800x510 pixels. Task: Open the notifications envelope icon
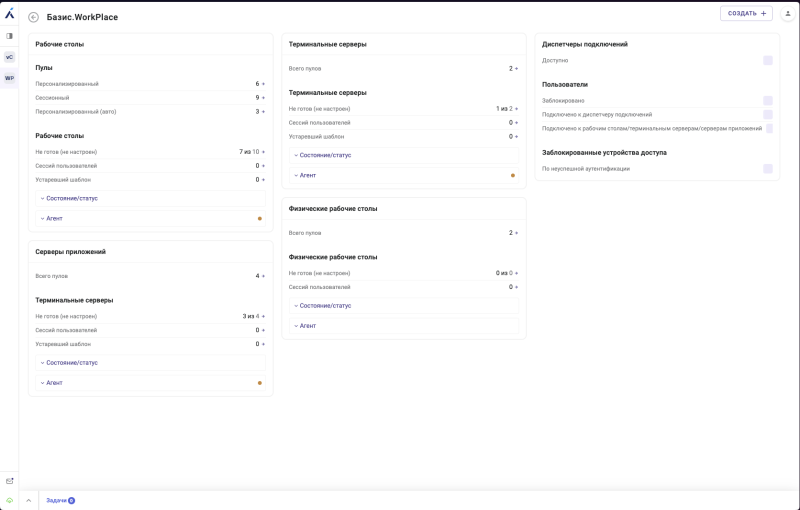coord(9,481)
